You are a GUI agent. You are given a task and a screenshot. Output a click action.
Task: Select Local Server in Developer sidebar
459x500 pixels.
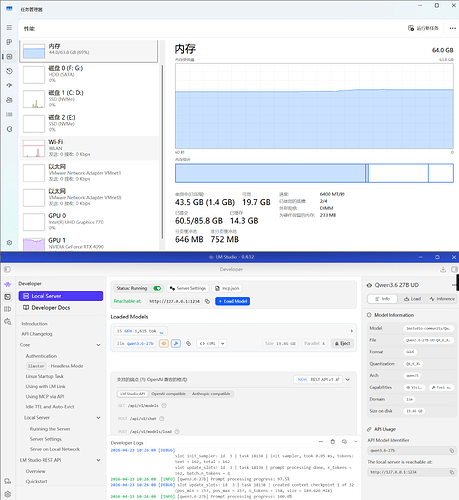click(61, 296)
